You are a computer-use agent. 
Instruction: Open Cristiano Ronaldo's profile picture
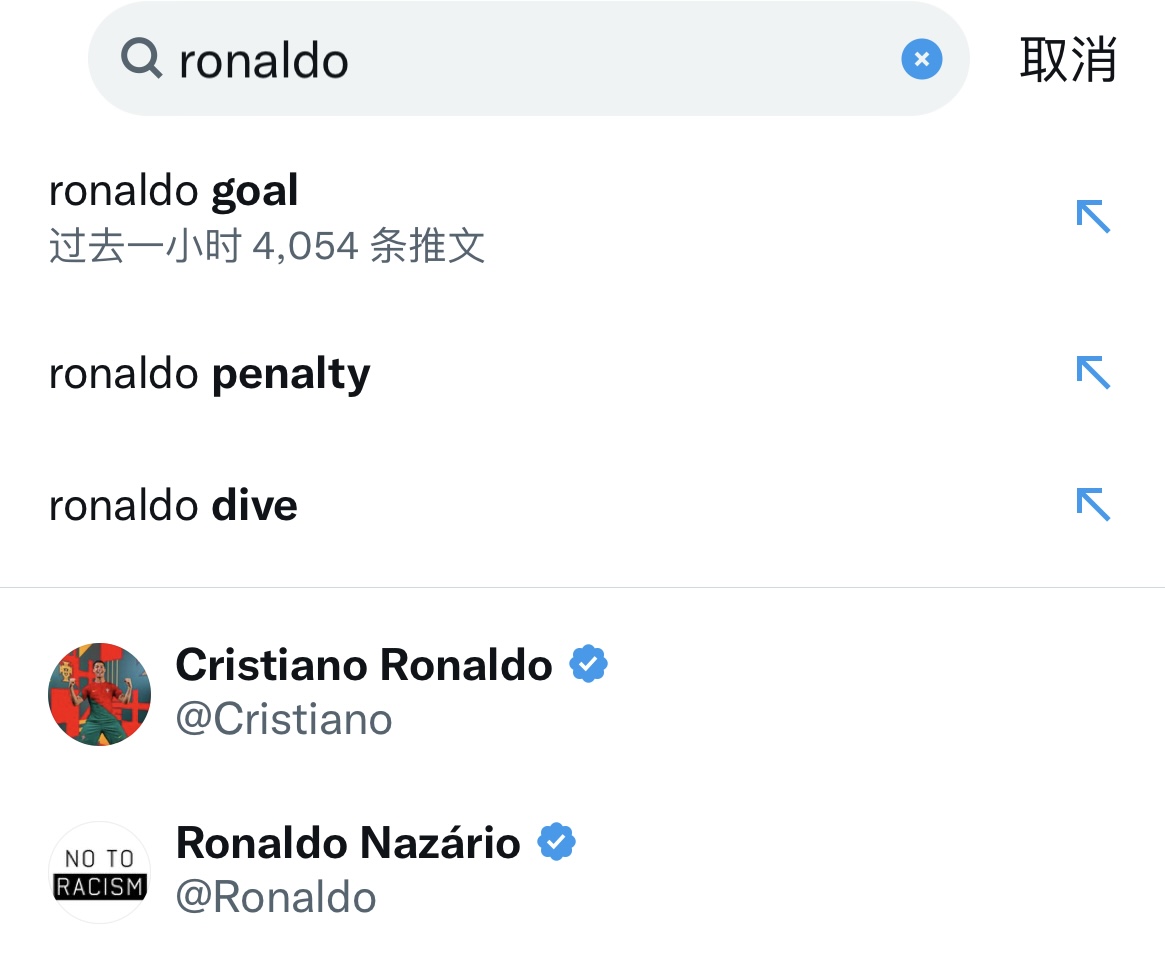(100, 694)
